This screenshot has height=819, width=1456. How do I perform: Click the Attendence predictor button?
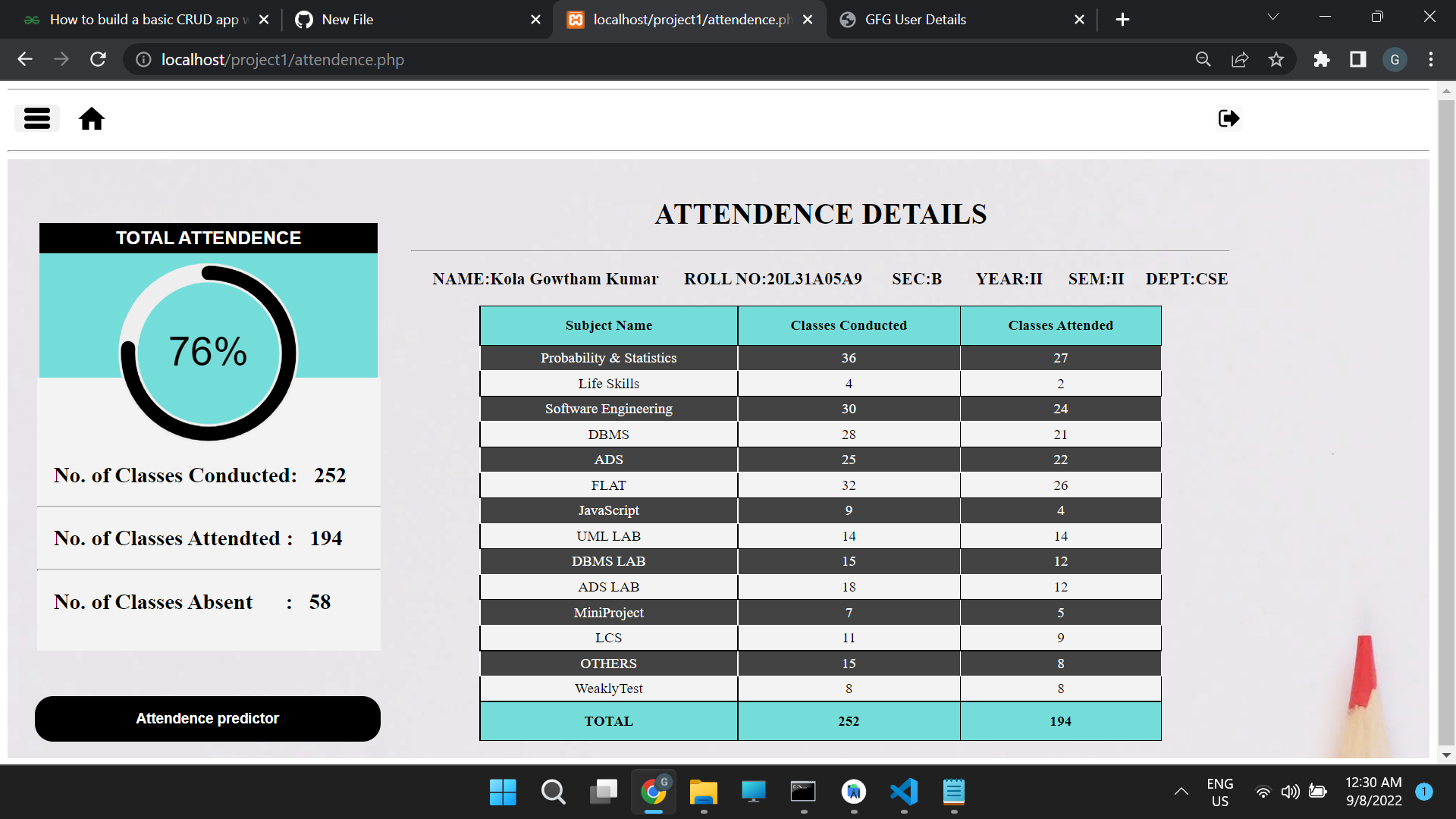pos(207,718)
